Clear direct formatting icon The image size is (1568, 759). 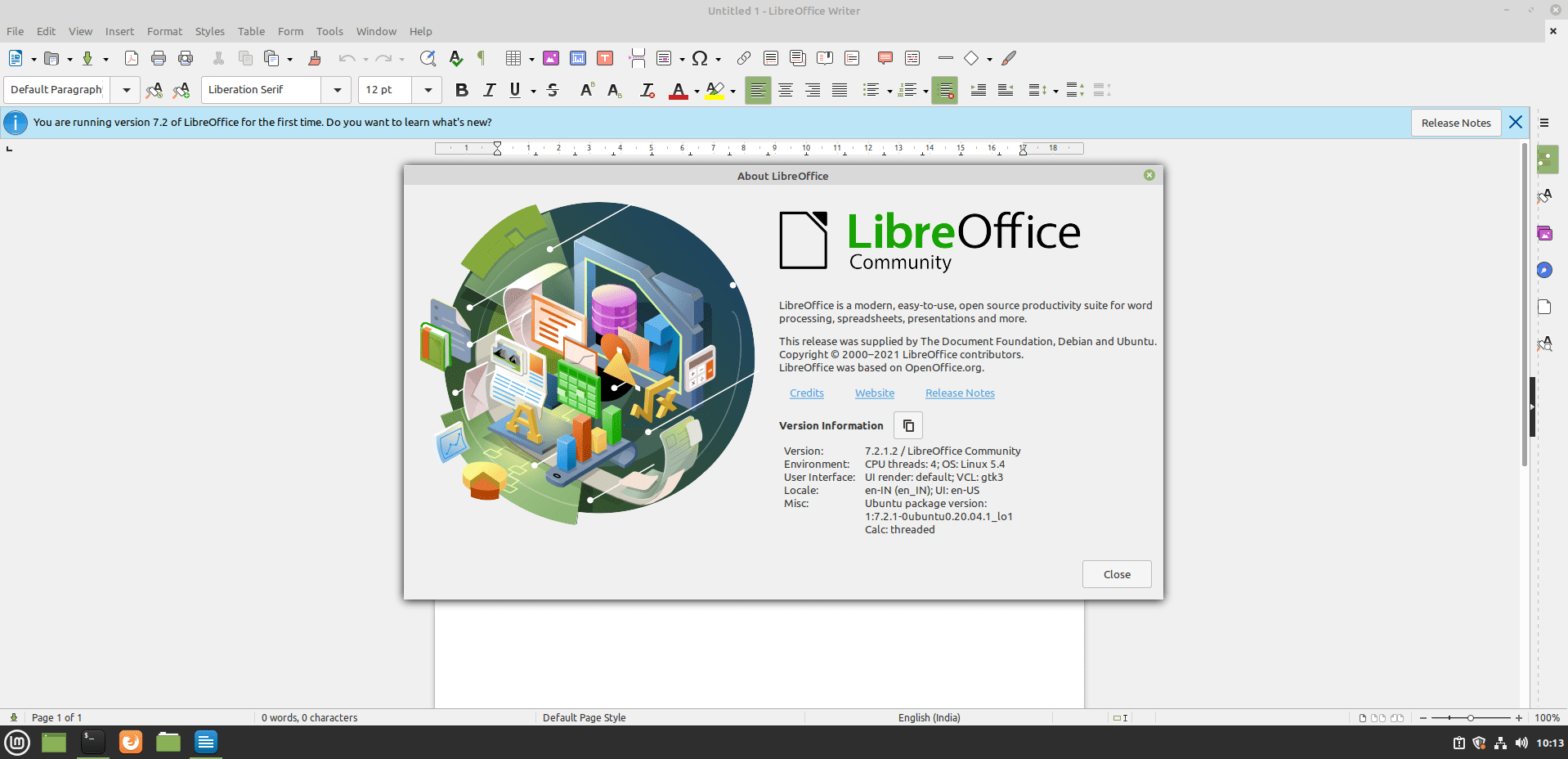point(647,90)
